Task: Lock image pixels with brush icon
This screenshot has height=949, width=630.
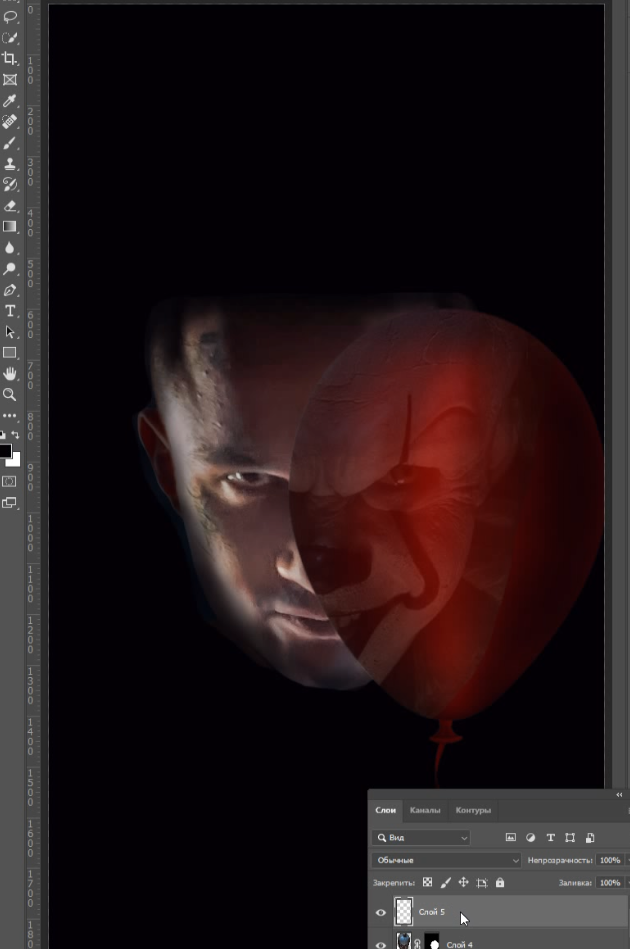Action: (445, 882)
